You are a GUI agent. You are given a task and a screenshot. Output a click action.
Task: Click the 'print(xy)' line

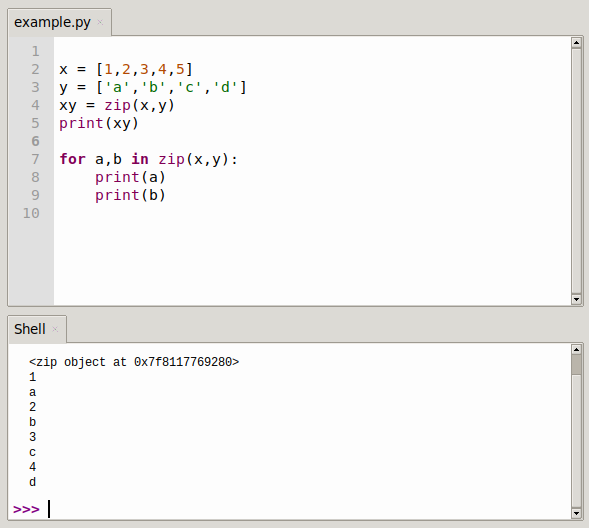[x=99, y=124]
